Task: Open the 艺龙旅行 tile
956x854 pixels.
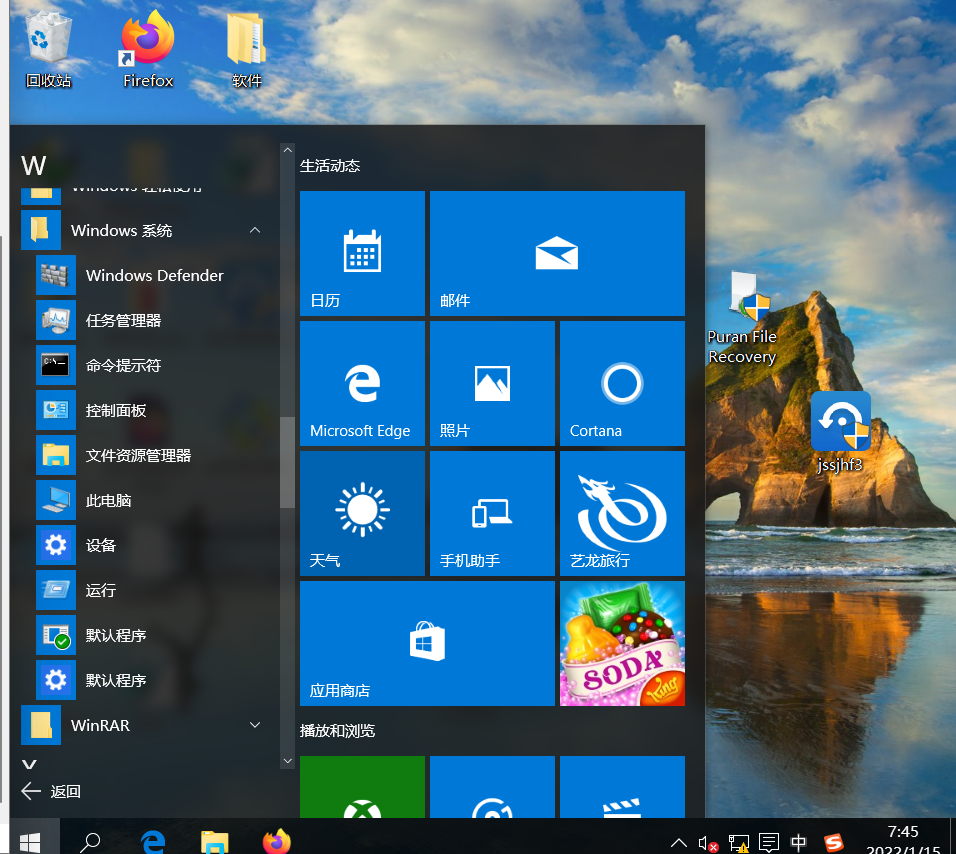Action: point(622,513)
